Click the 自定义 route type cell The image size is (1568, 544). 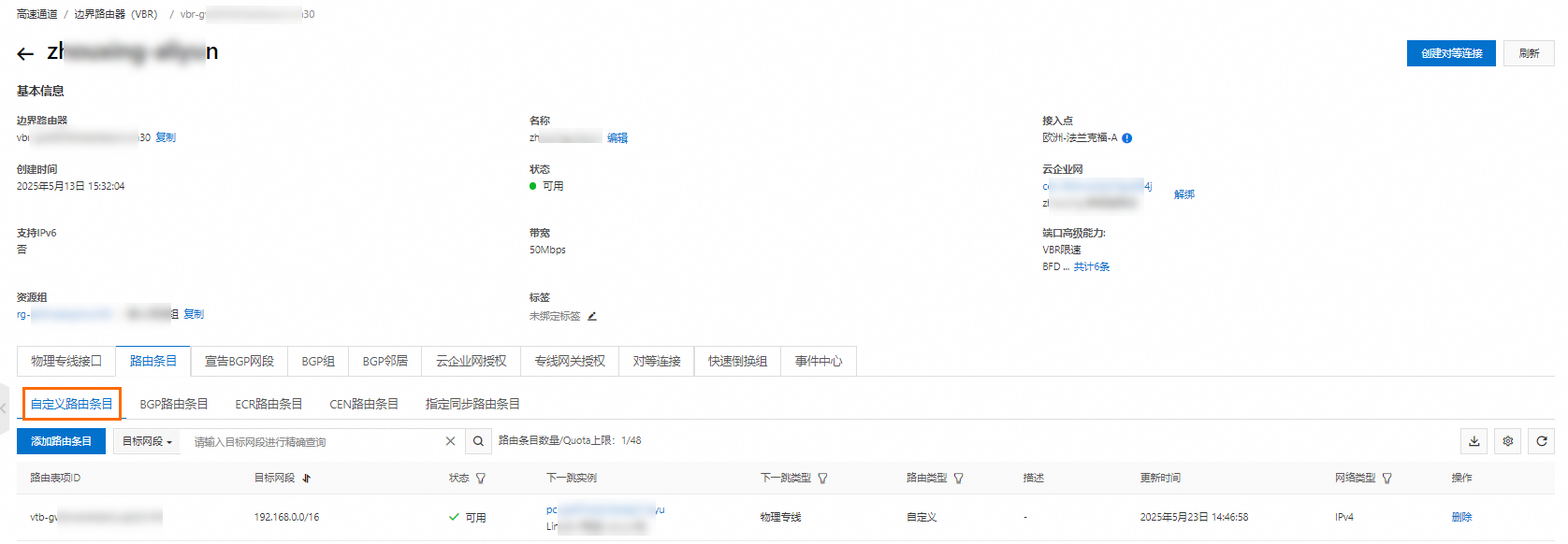point(922,517)
